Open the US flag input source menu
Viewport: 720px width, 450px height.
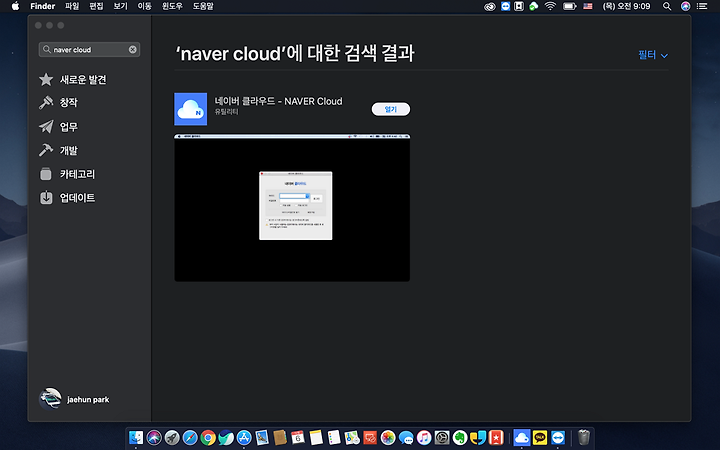(588, 6)
